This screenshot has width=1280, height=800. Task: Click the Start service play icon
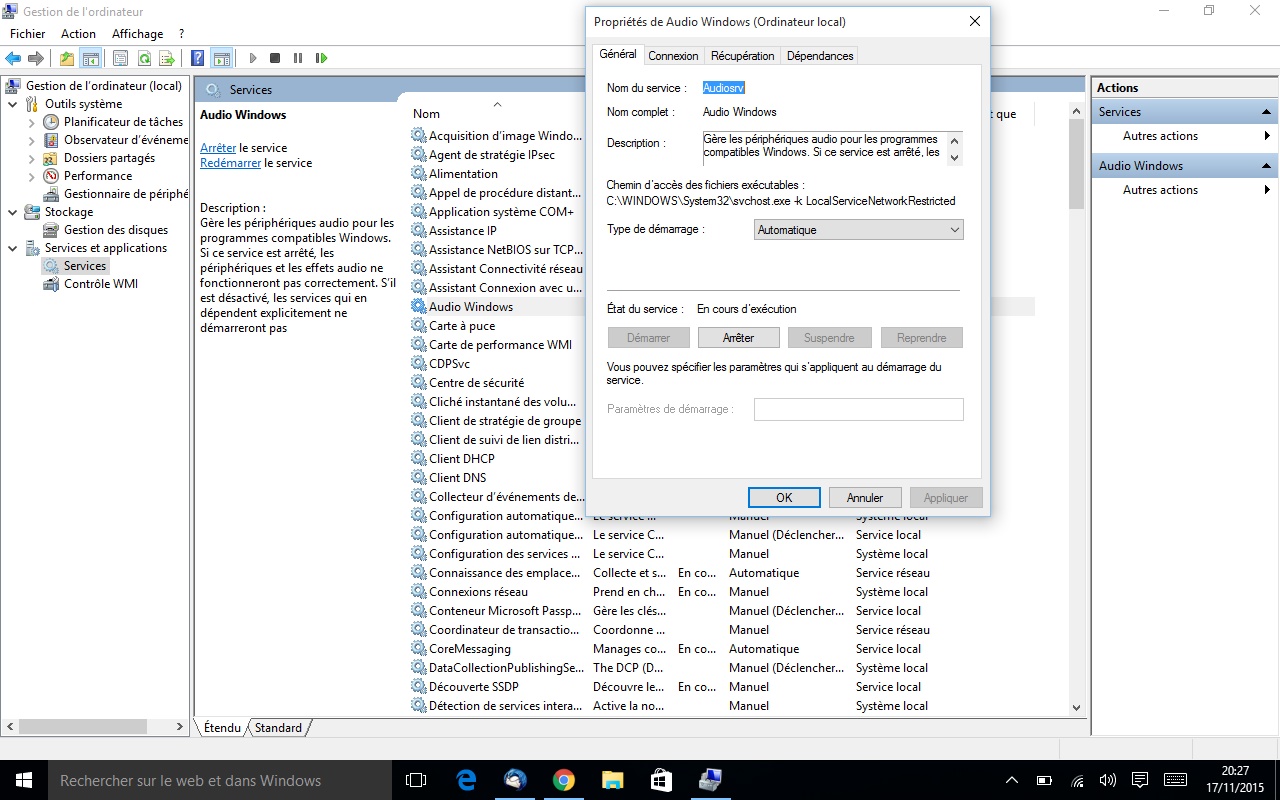point(253,58)
